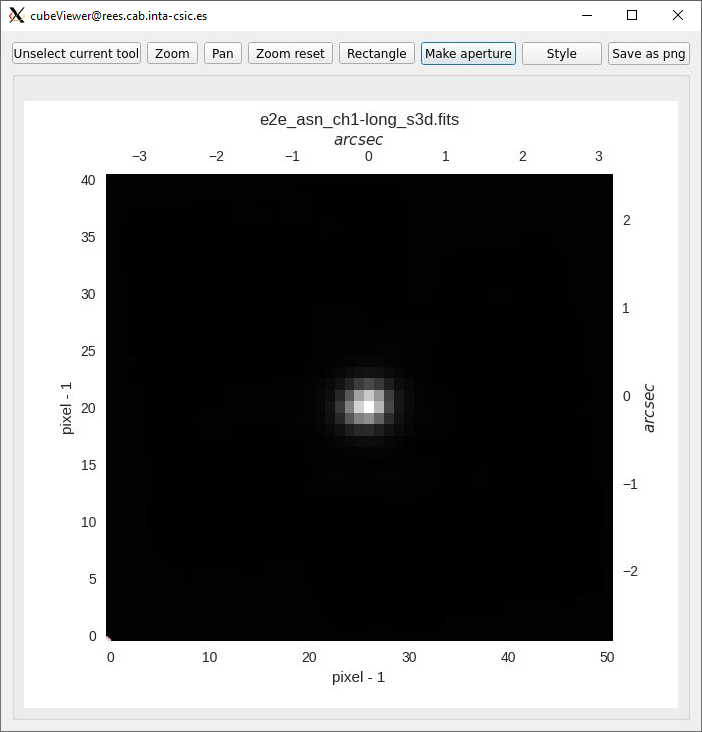Click the Zoom reset button
This screenshot has height=732, width=702.
pyautogui.click(x=290, y=54)
